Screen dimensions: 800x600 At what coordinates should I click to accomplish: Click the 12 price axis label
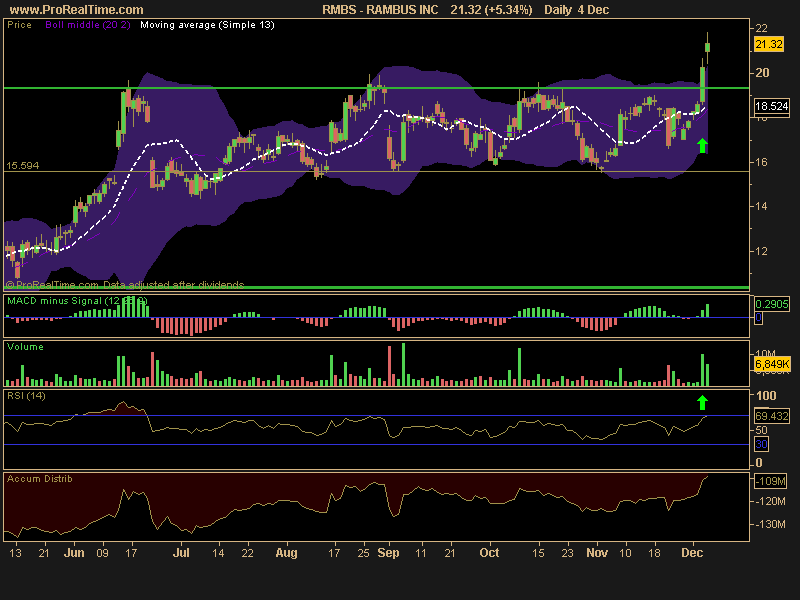coord(762,251)
